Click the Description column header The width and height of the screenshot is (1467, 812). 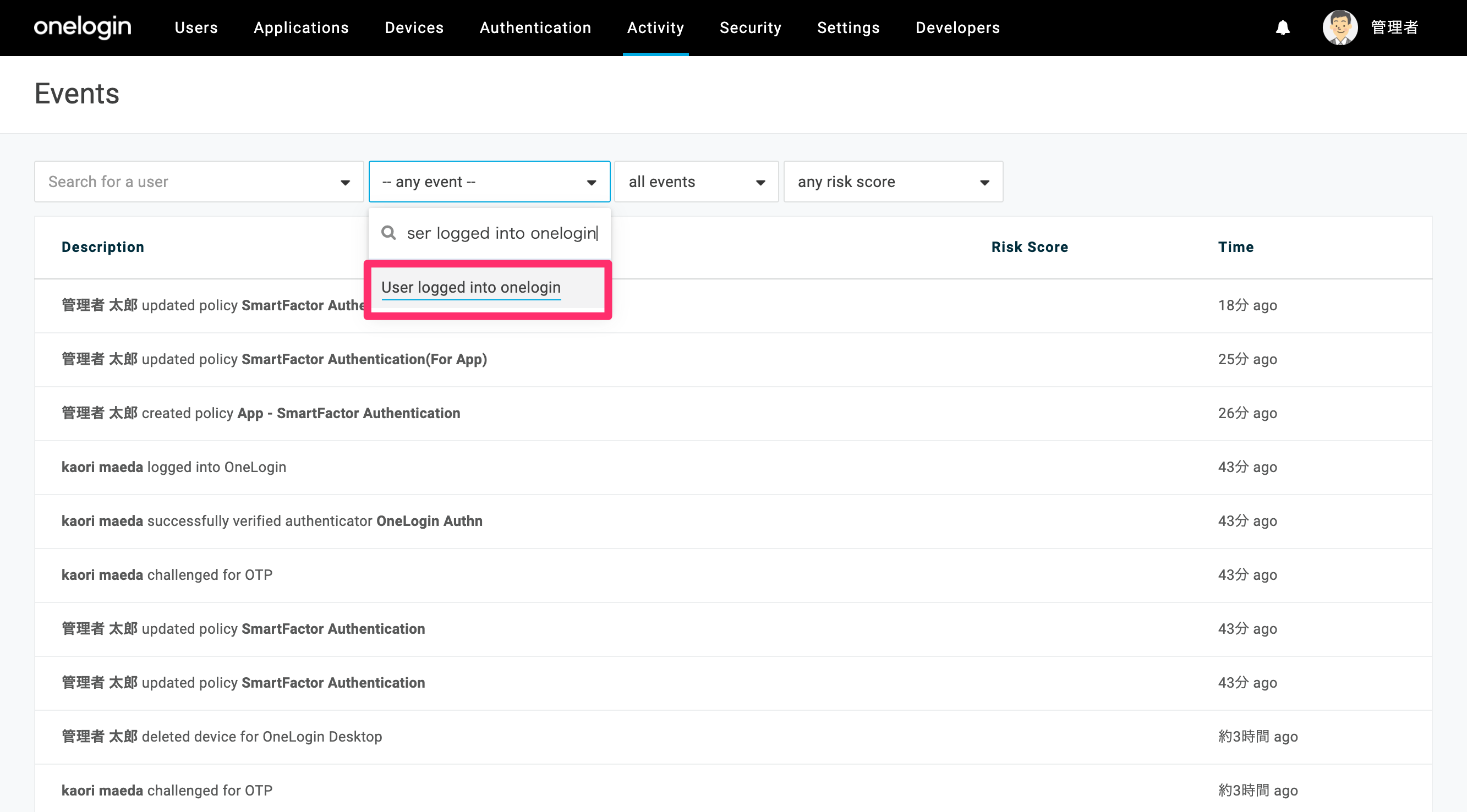coord(103,247)
